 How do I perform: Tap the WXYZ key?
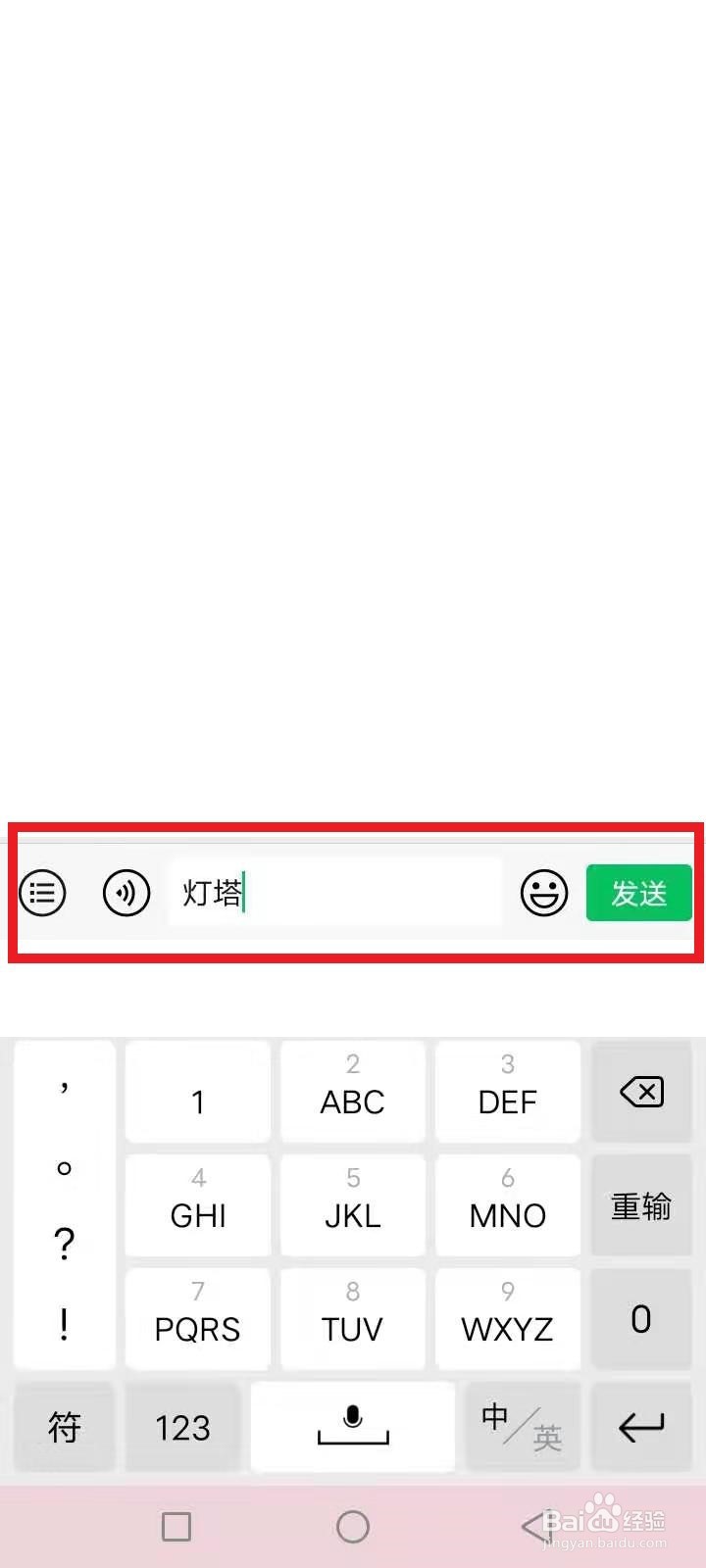(508, 1319)
